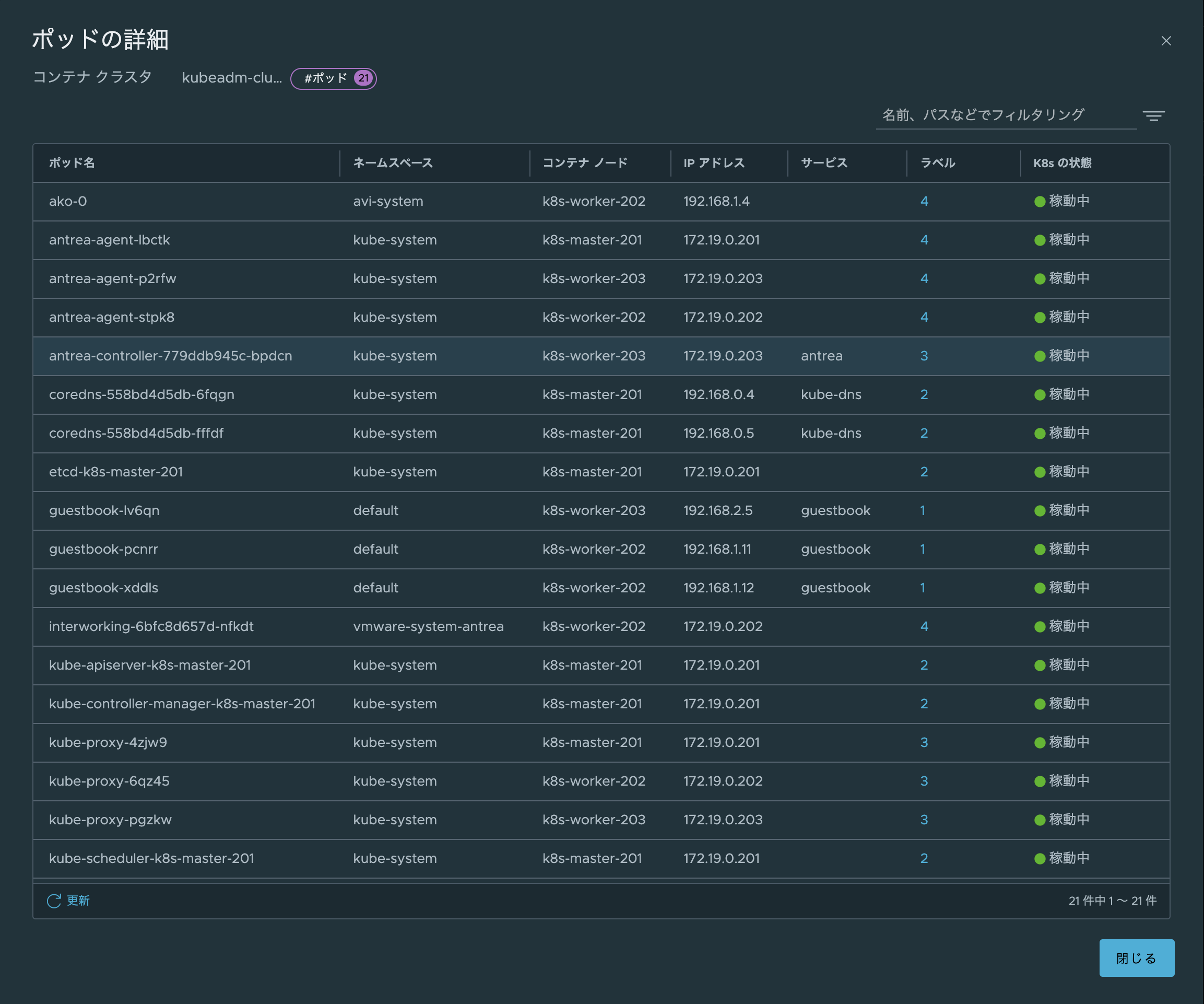Open label count link for ako-0
1204x1004 pixels.
click(x=924, y=201)
